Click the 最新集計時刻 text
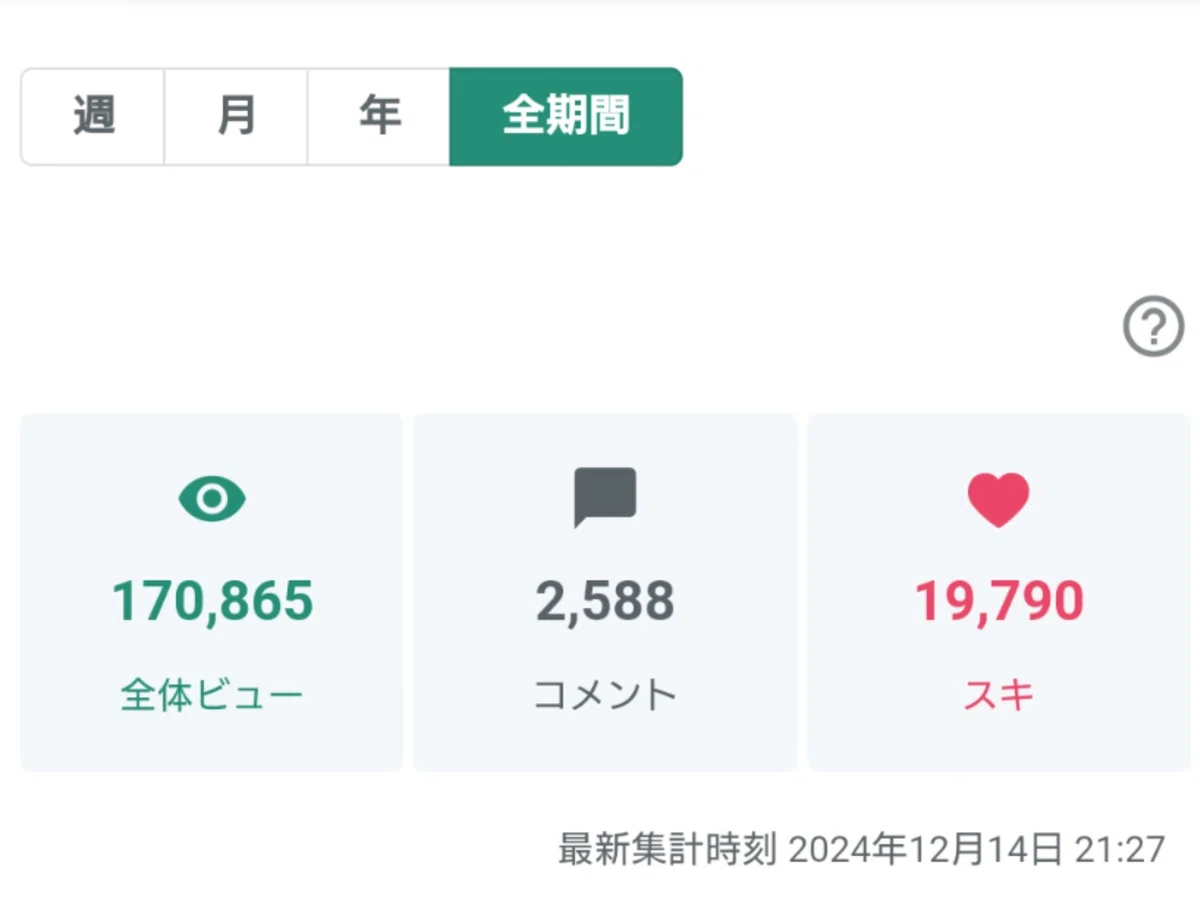Screen dimensions: 1200x900 (667, 850)
